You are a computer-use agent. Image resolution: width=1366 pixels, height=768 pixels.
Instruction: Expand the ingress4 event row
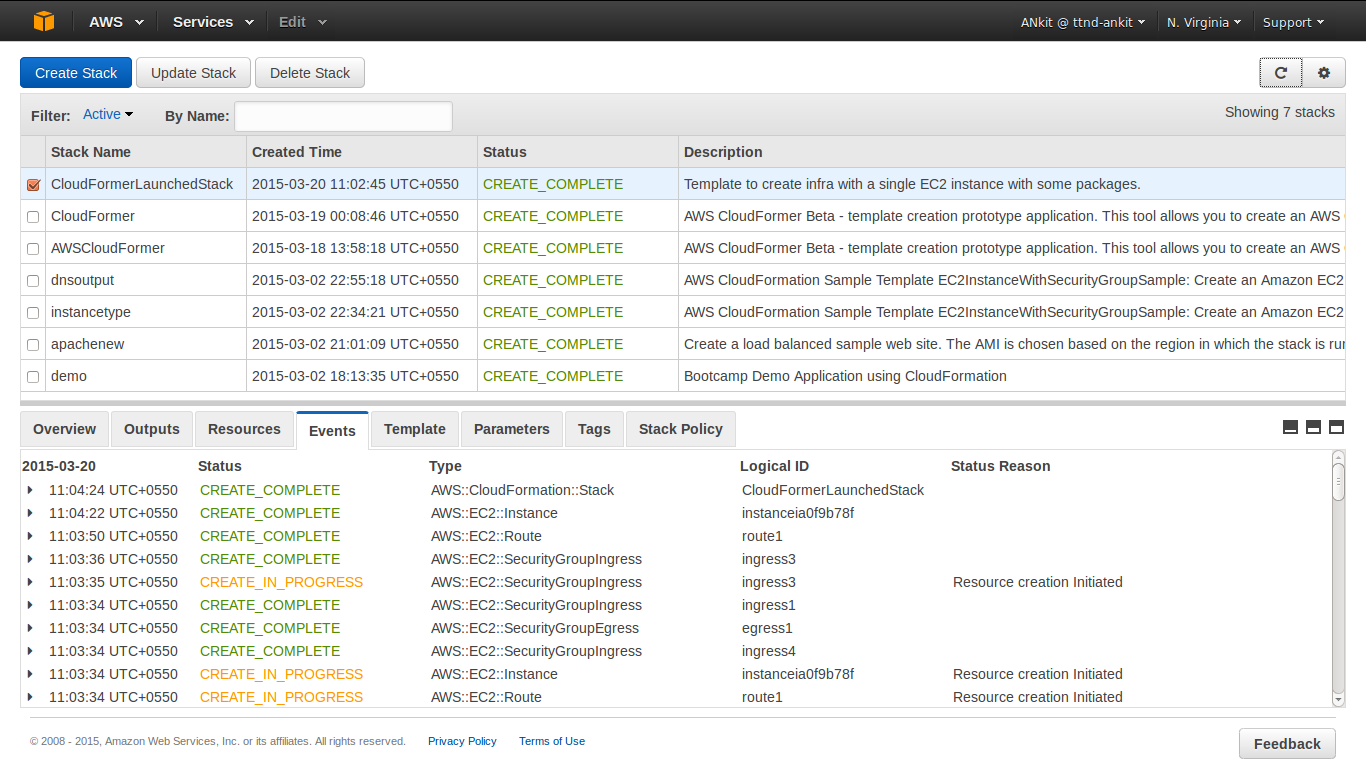tap(30, 651)
